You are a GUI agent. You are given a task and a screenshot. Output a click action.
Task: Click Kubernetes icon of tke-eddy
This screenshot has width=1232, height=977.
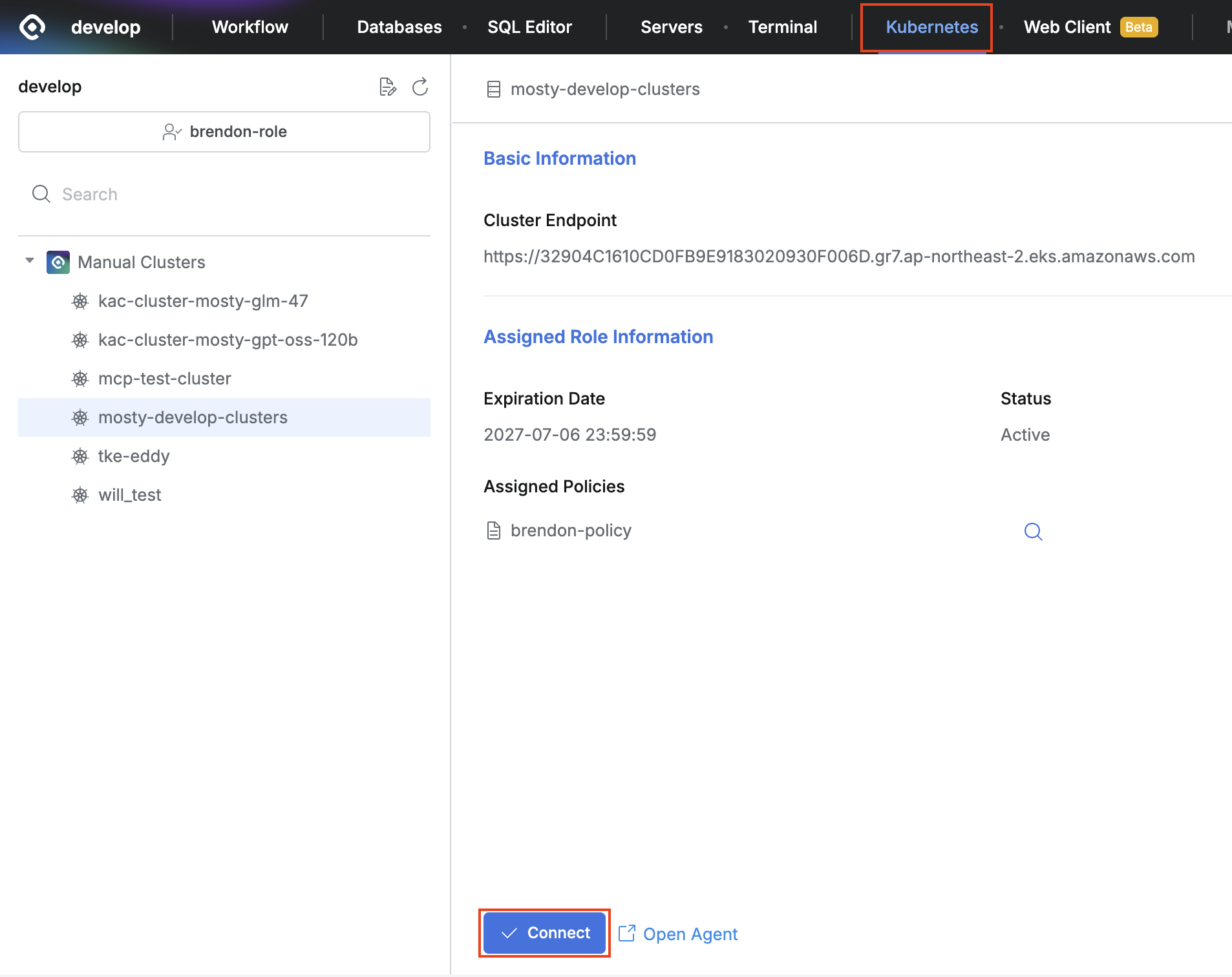point(80,456)
